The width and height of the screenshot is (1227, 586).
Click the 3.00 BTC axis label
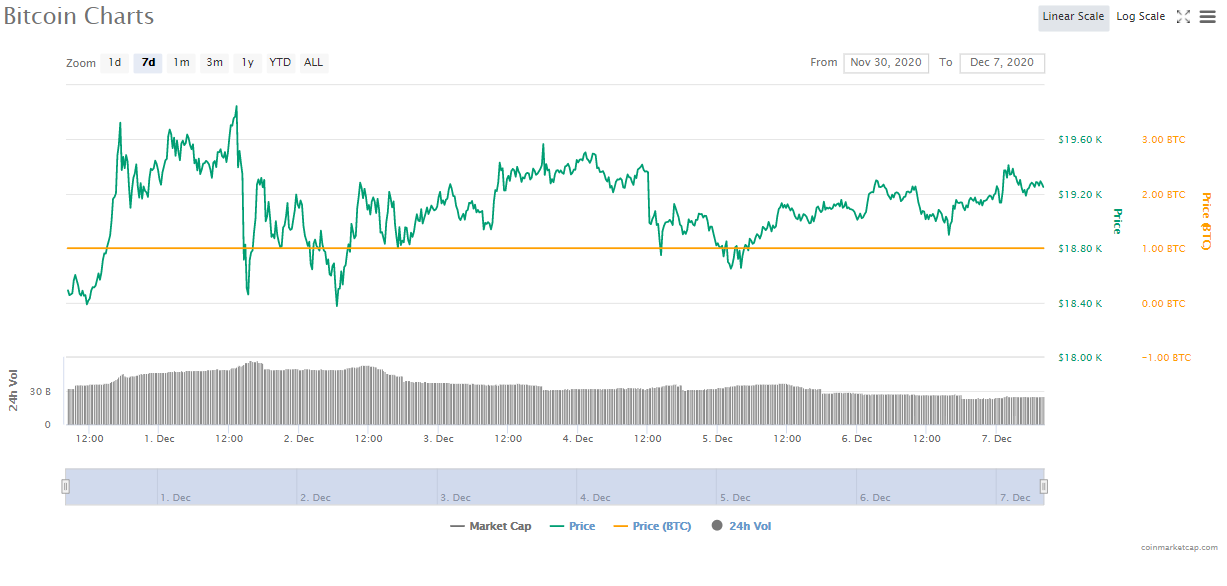point(1164,140)
